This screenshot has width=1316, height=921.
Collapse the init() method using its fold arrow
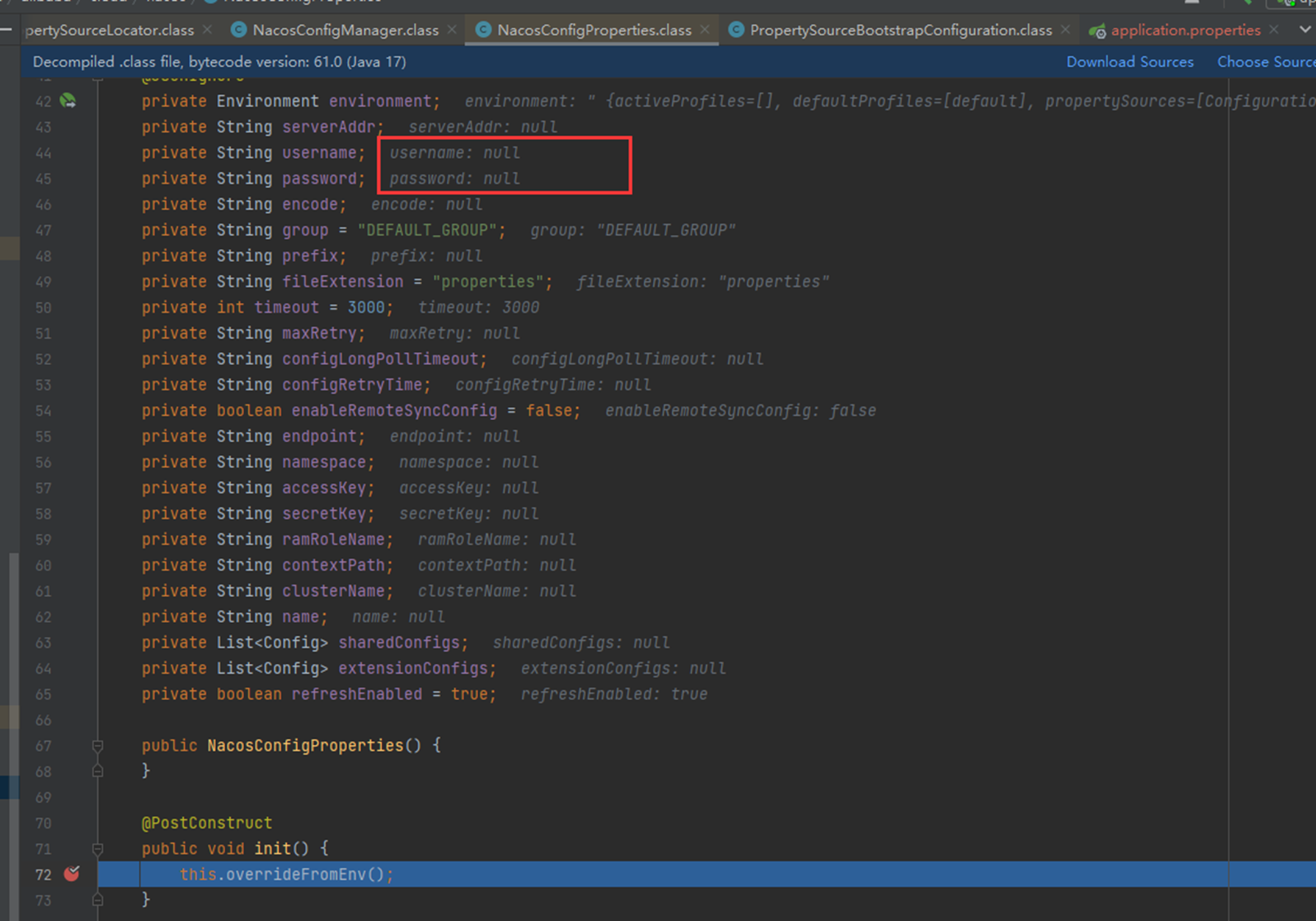(x=98, y=849)
